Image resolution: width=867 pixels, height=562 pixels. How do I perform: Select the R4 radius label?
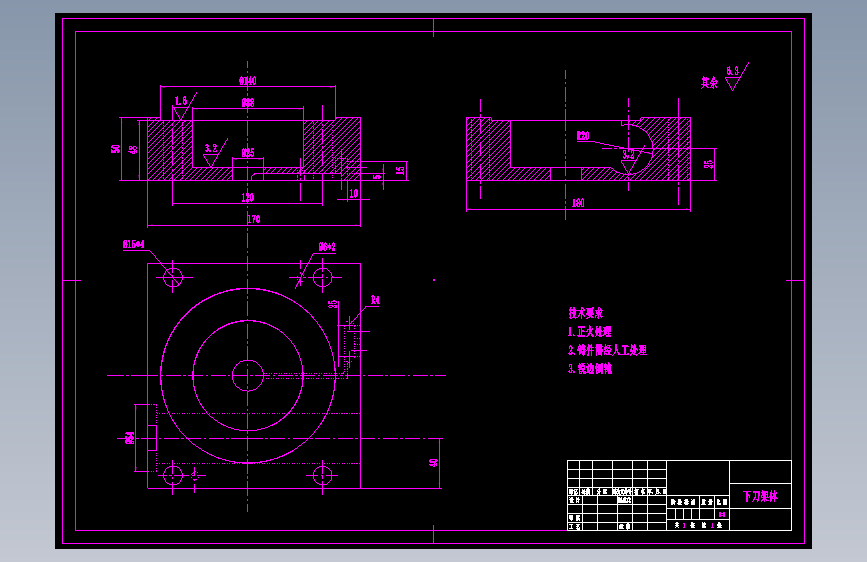[375, 300]
